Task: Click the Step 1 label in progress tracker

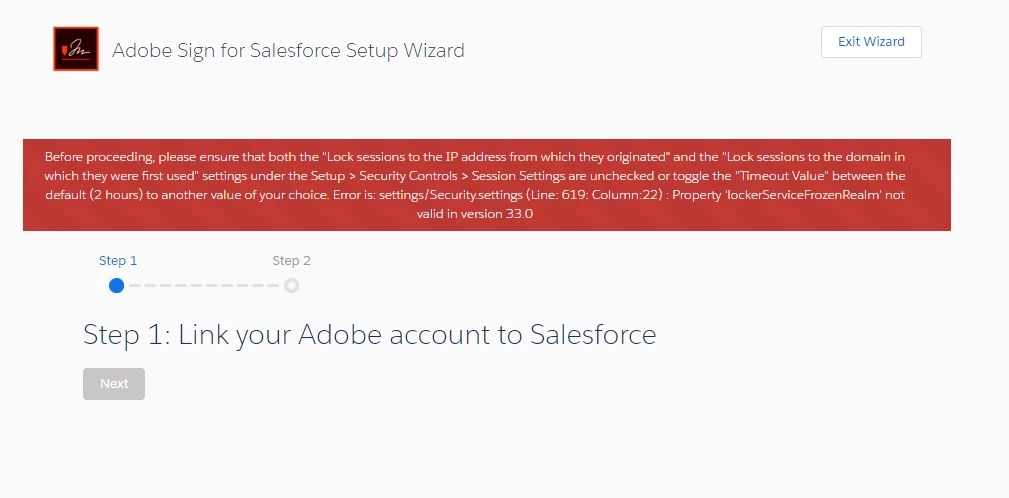Action: coord(118,261)
